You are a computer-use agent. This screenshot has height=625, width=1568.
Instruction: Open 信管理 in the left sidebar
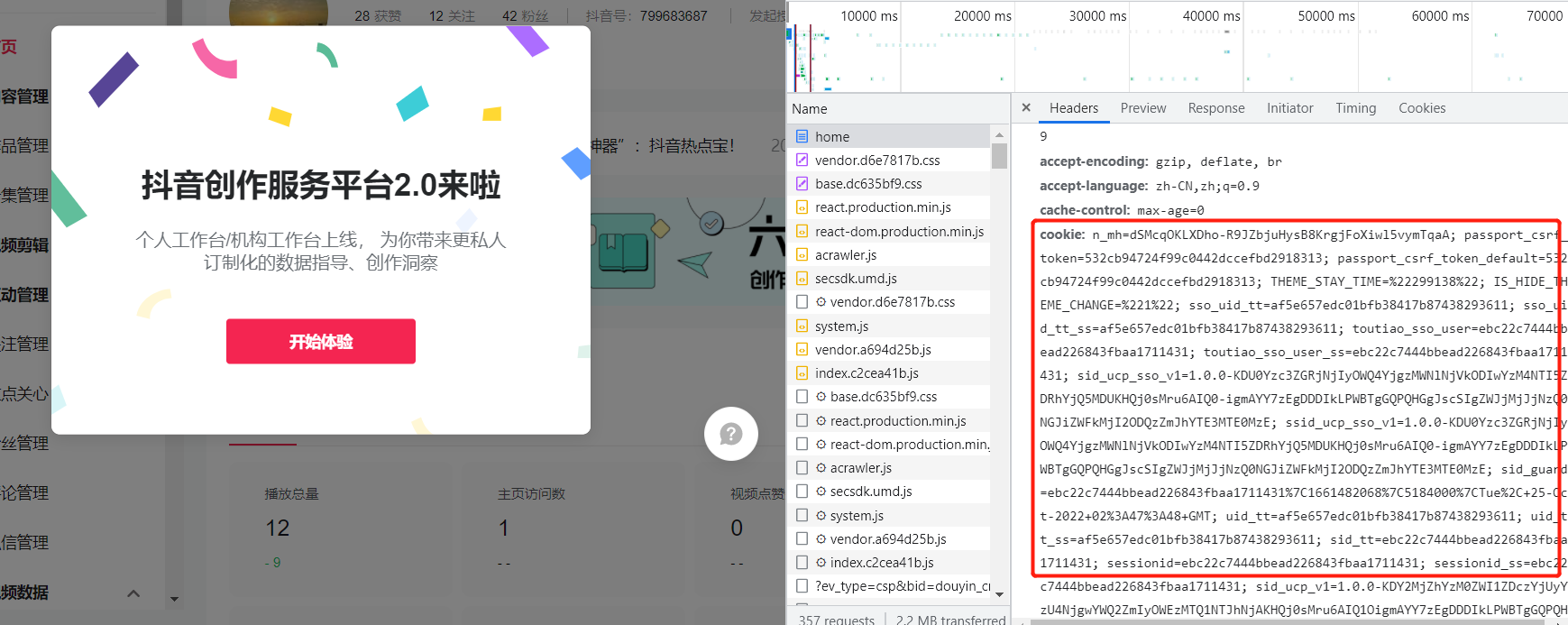click(x=24, y=542)
